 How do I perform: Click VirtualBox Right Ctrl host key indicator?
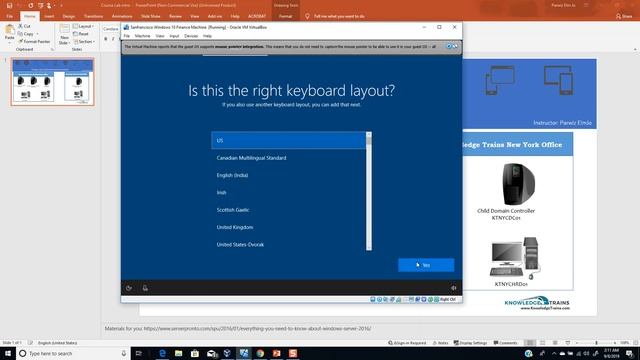click(448, 299)
